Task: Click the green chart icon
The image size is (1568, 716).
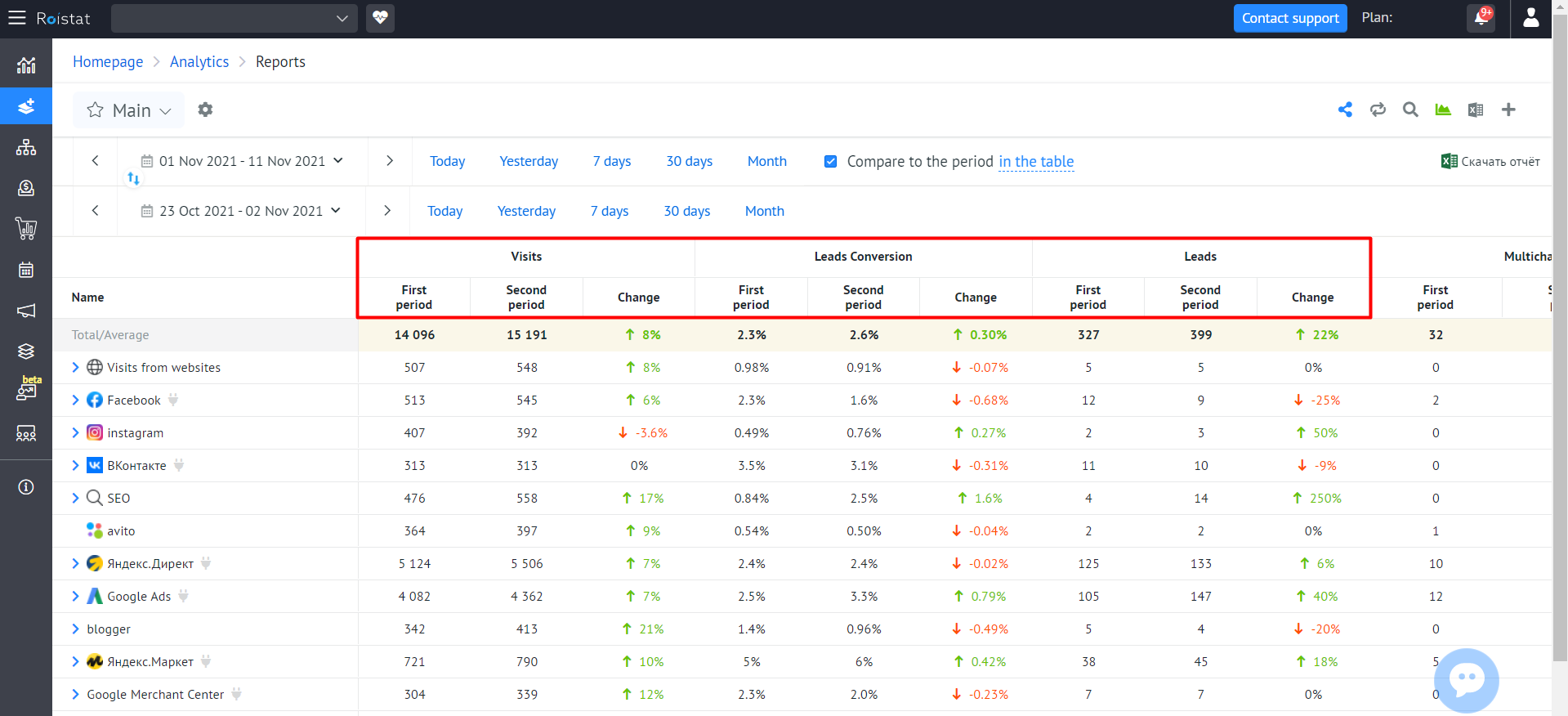Action: point(1443,110)
